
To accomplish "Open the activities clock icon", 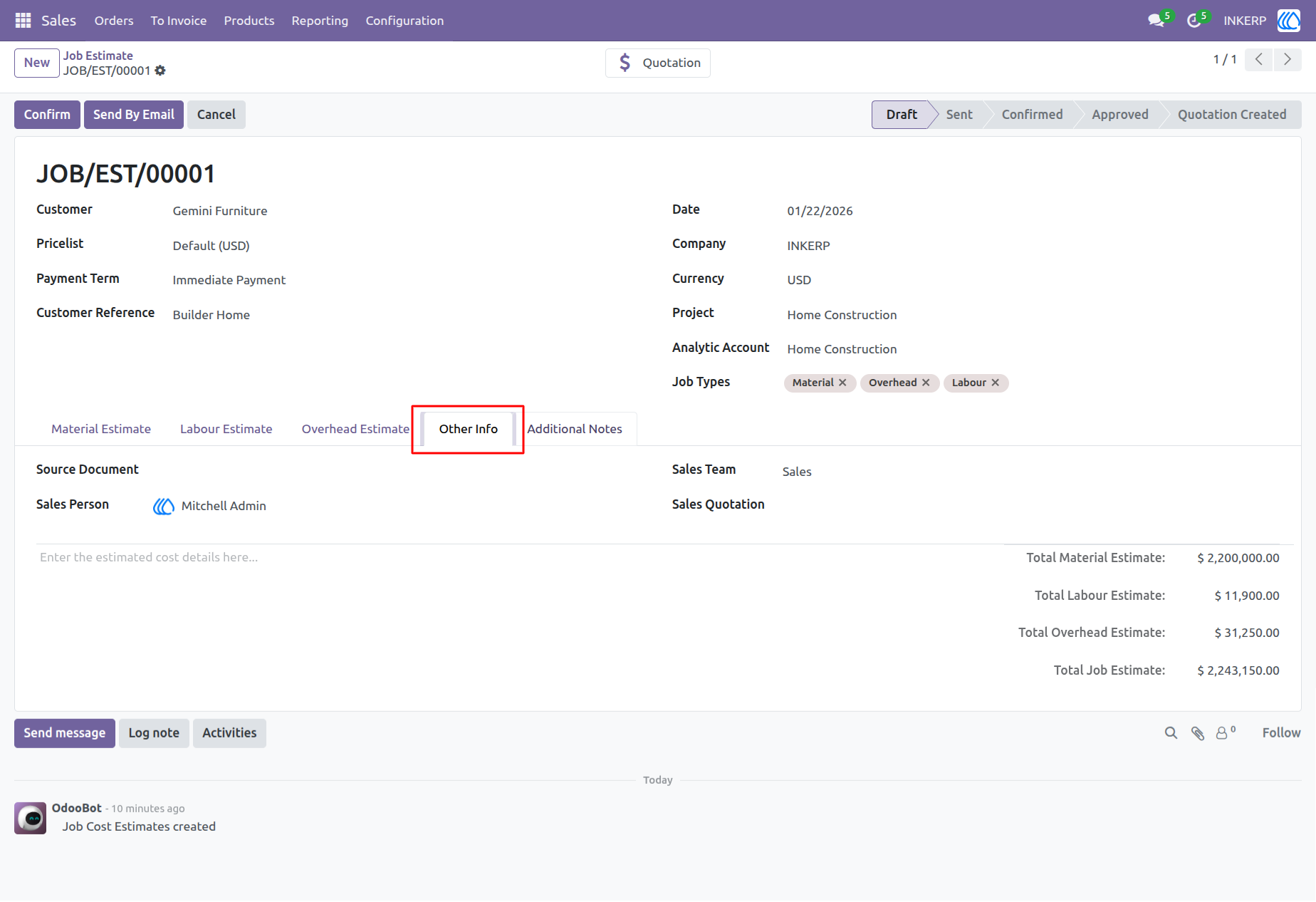I will pyautogui.click(x=1194, y=21).
